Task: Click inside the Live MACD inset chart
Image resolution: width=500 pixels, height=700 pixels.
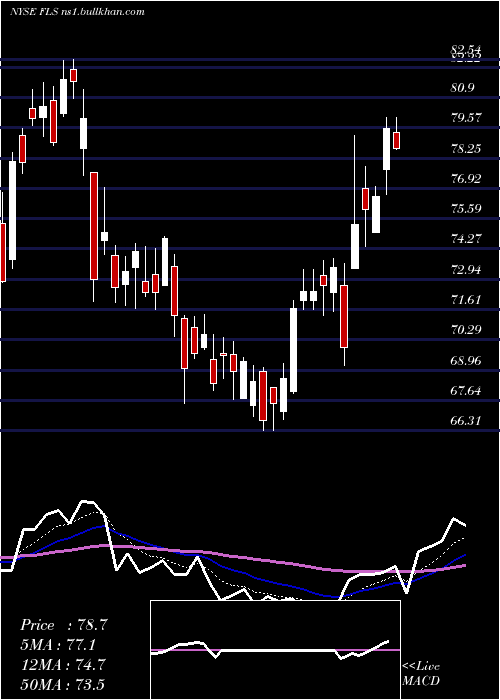Action: click(275, 650)
